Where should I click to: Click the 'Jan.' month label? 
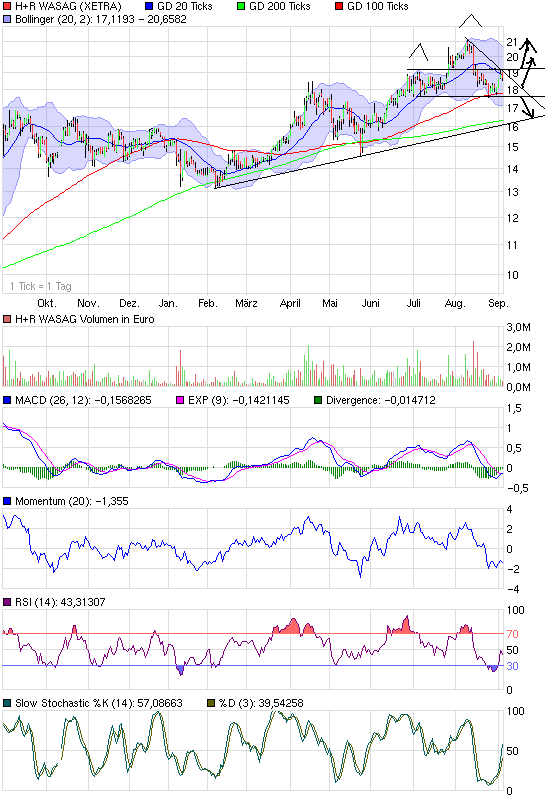(x=168, y=303)
